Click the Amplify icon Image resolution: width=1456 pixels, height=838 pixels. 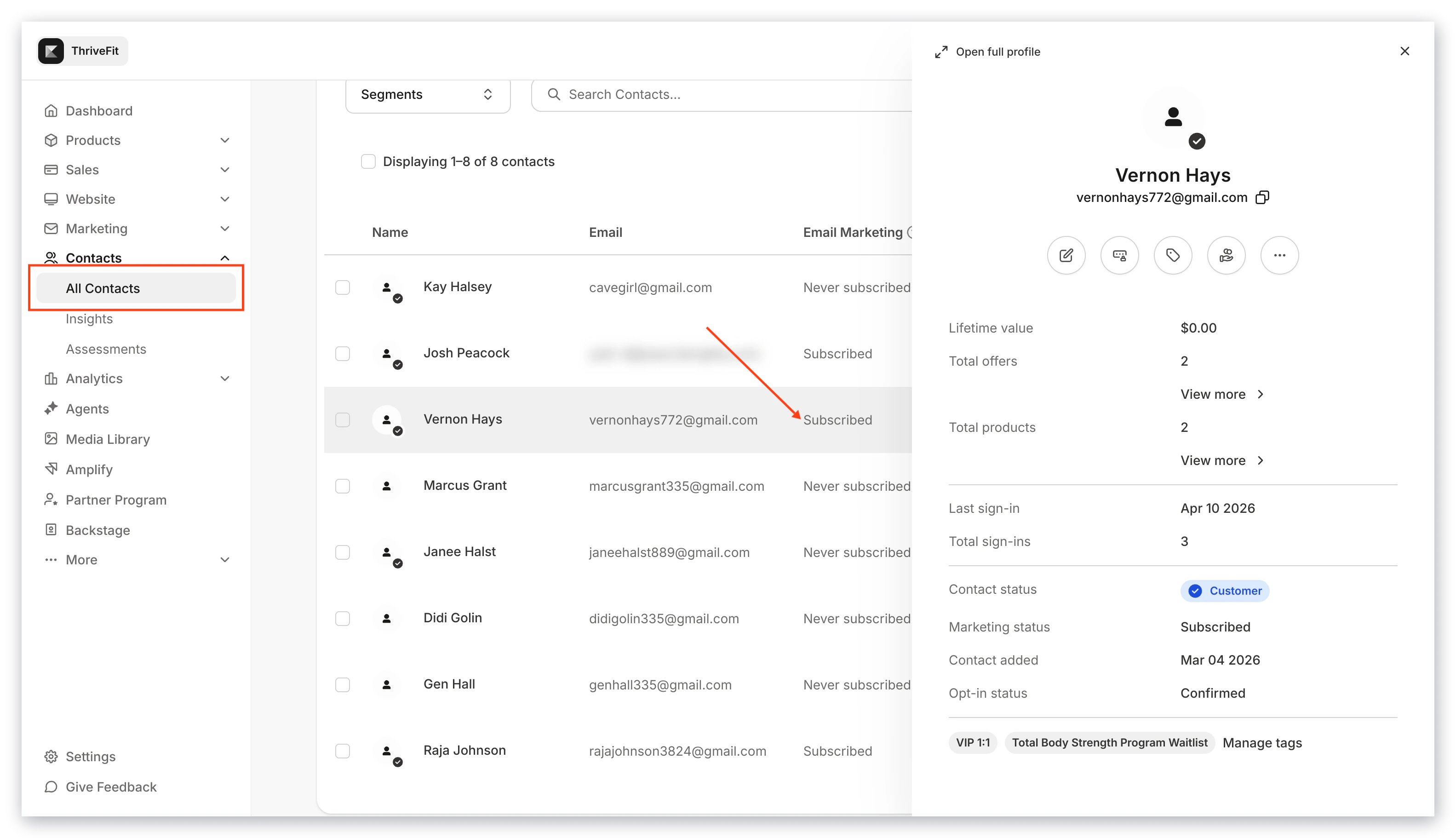pyautogui.click(x=51, y=469)
